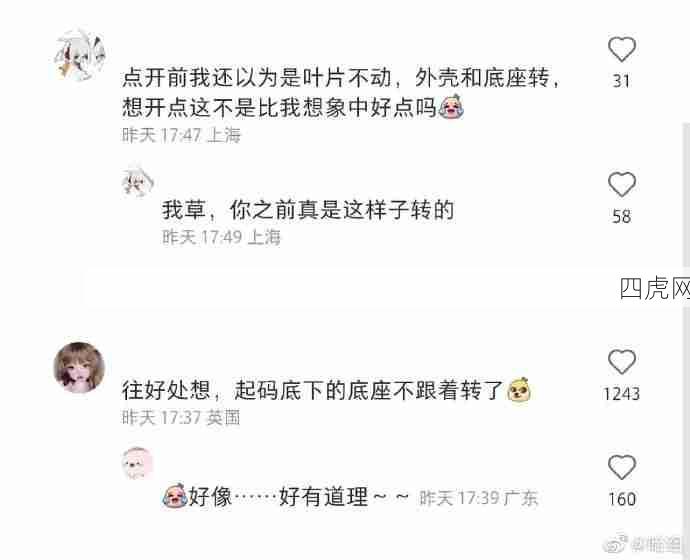Tap the heart above 1243 likes
This screenshot has width=690, height=560.
(x=621, y=362)
